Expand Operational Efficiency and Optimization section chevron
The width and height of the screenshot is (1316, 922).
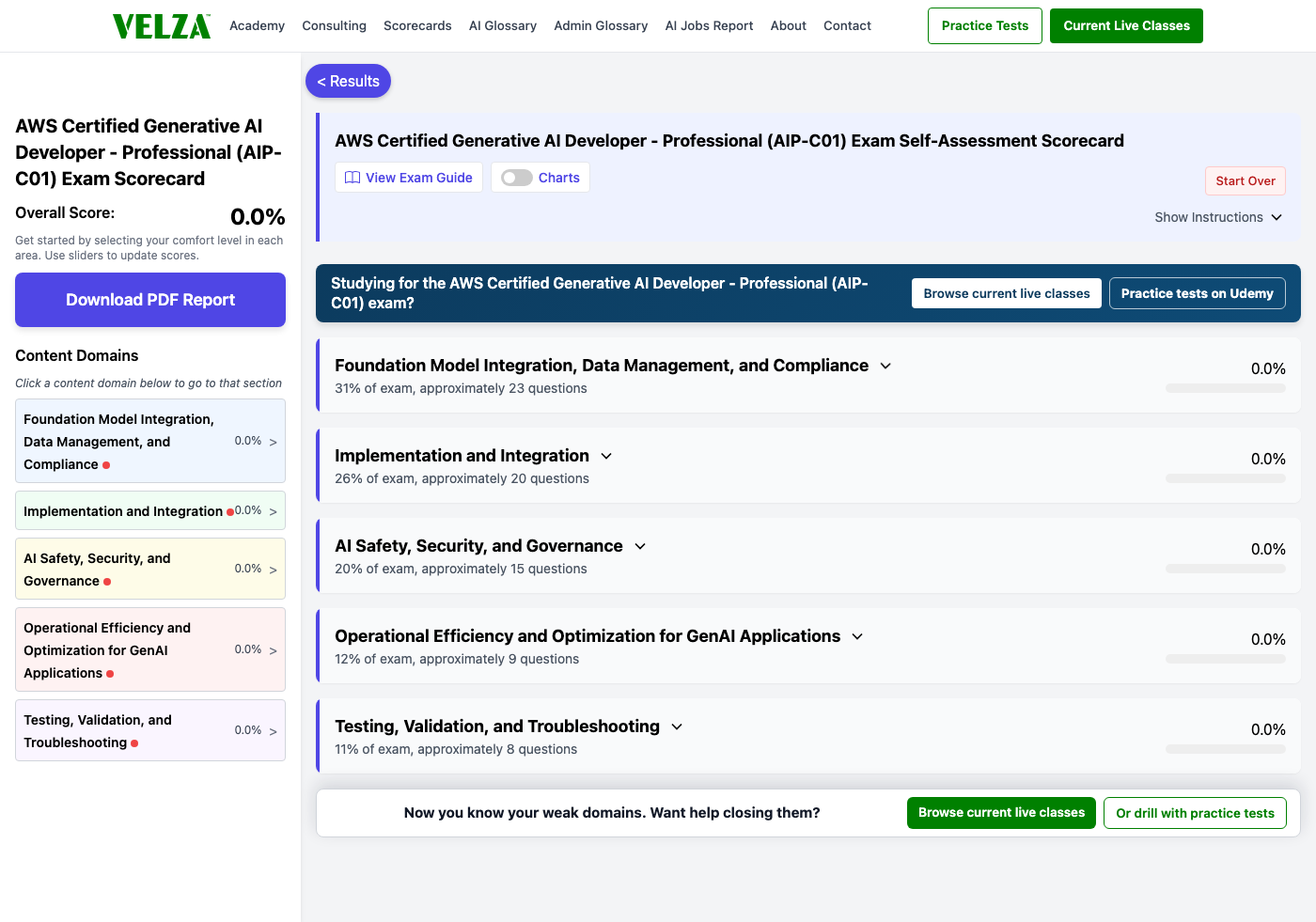click(857, 636)
